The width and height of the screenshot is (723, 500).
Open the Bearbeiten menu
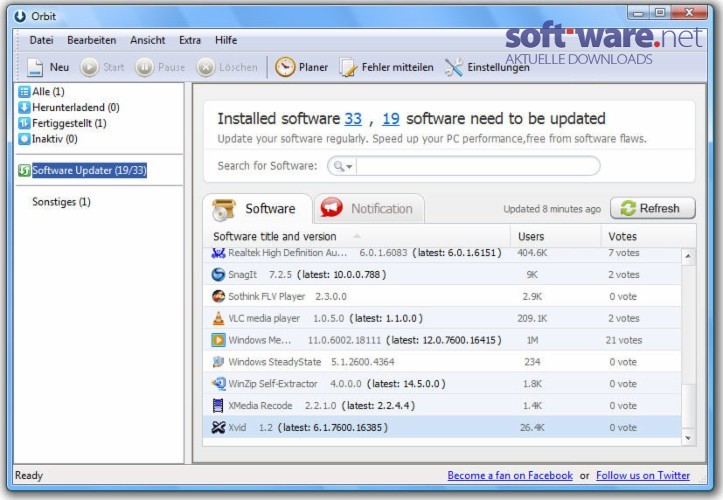[91, 40]
